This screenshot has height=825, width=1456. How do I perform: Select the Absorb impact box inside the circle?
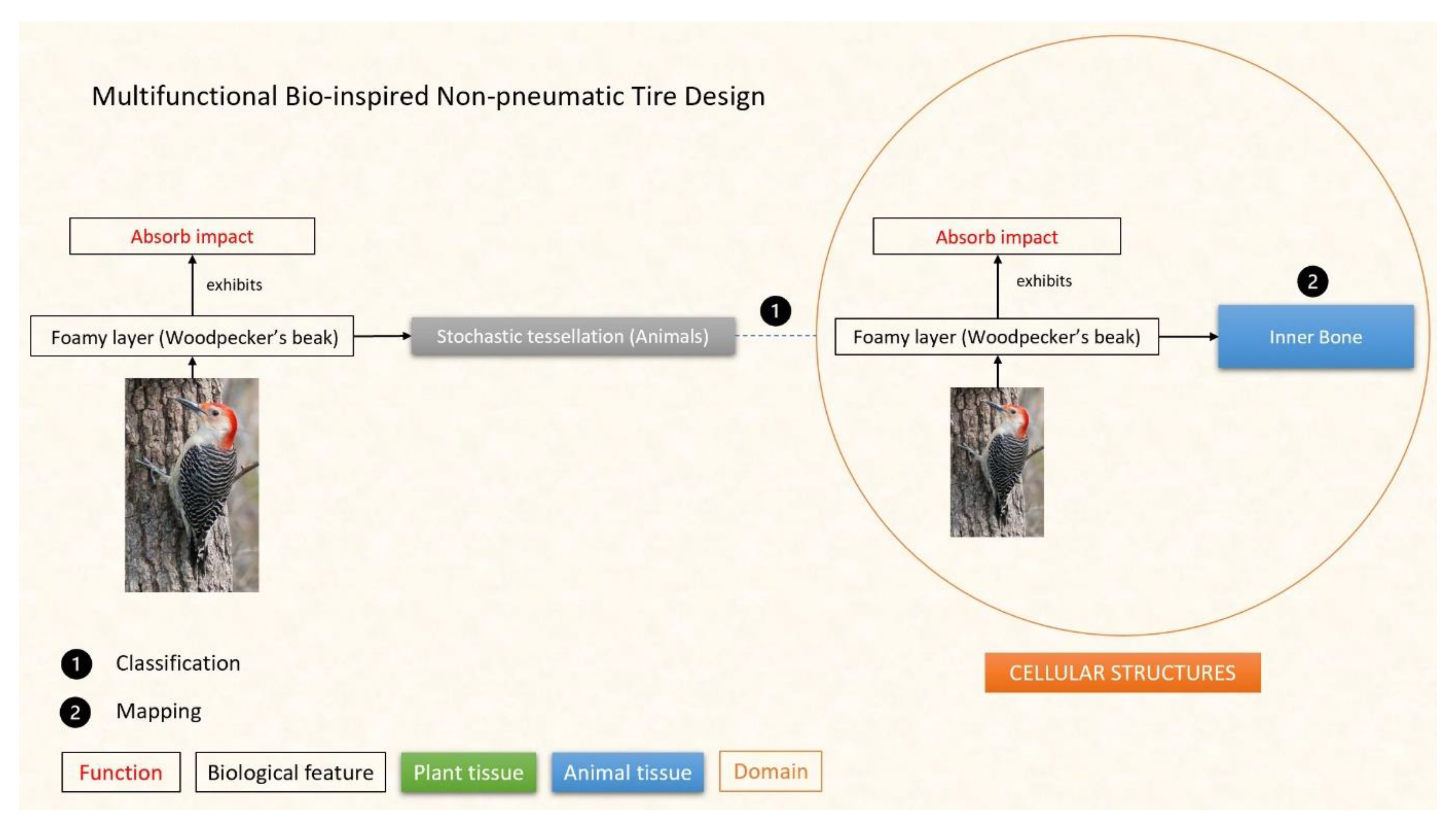[996, 237]
